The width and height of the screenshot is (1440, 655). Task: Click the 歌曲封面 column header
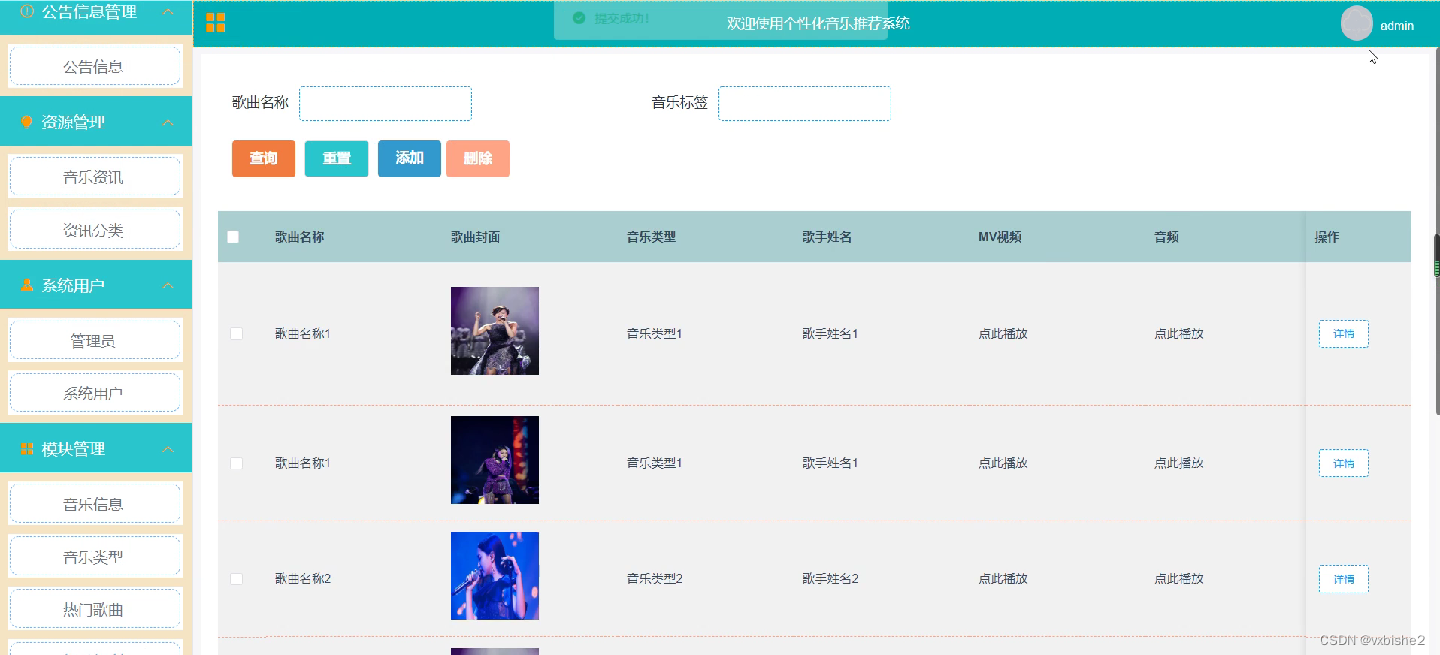point(476,237)
